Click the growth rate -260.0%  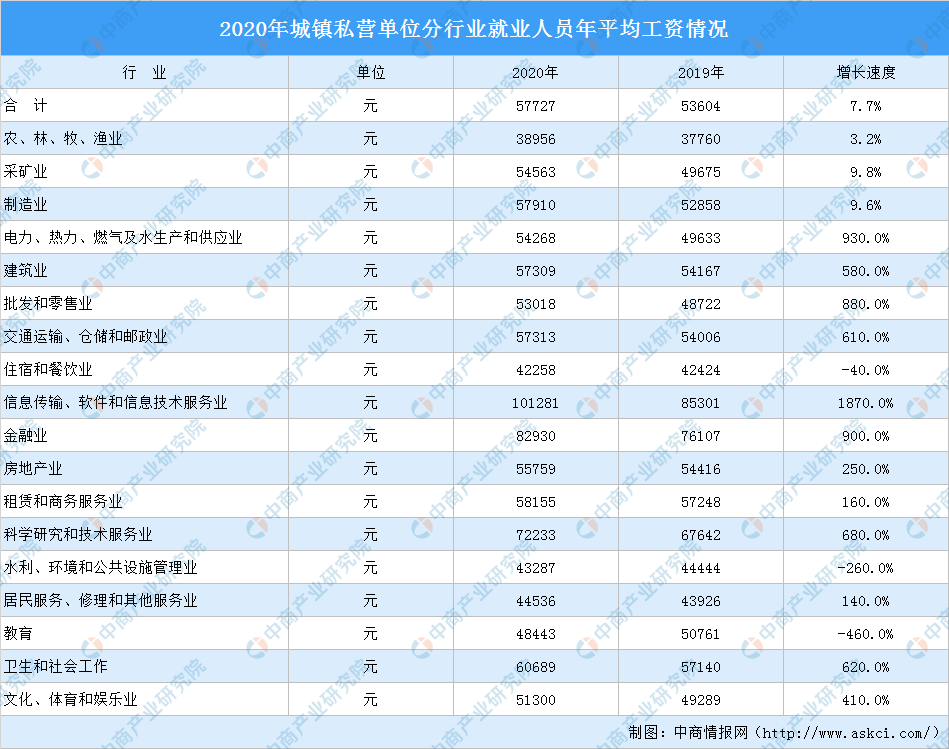click(x=865, y=567)
